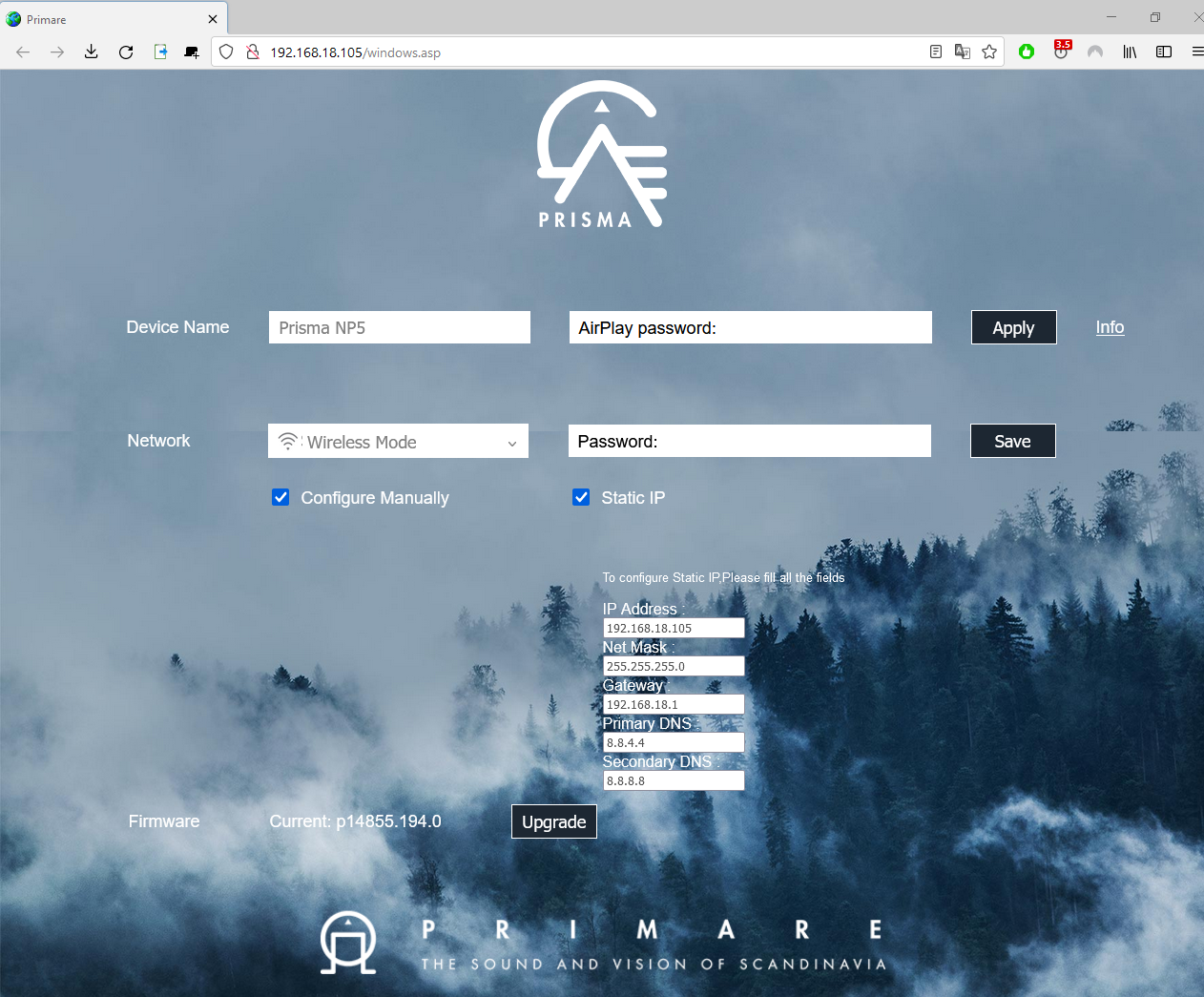1204x997 pixels.
Task: Click the page-with-arrow toolbar icon
Action: click(160, 52)
